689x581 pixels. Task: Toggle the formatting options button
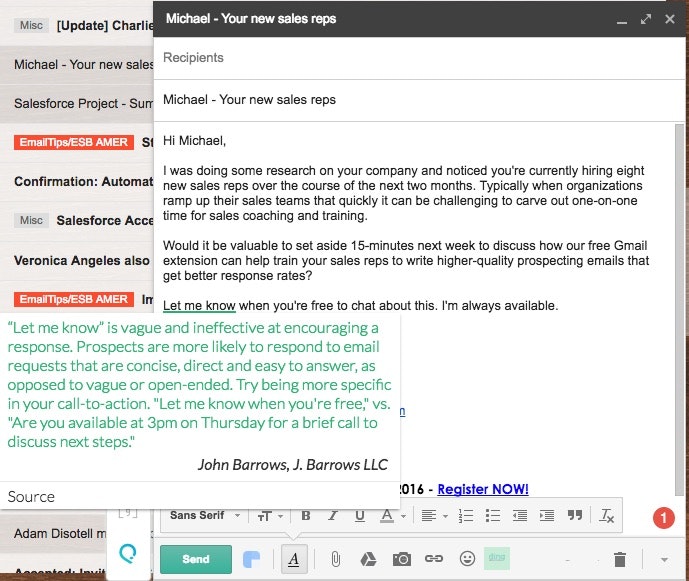(294, 559)
